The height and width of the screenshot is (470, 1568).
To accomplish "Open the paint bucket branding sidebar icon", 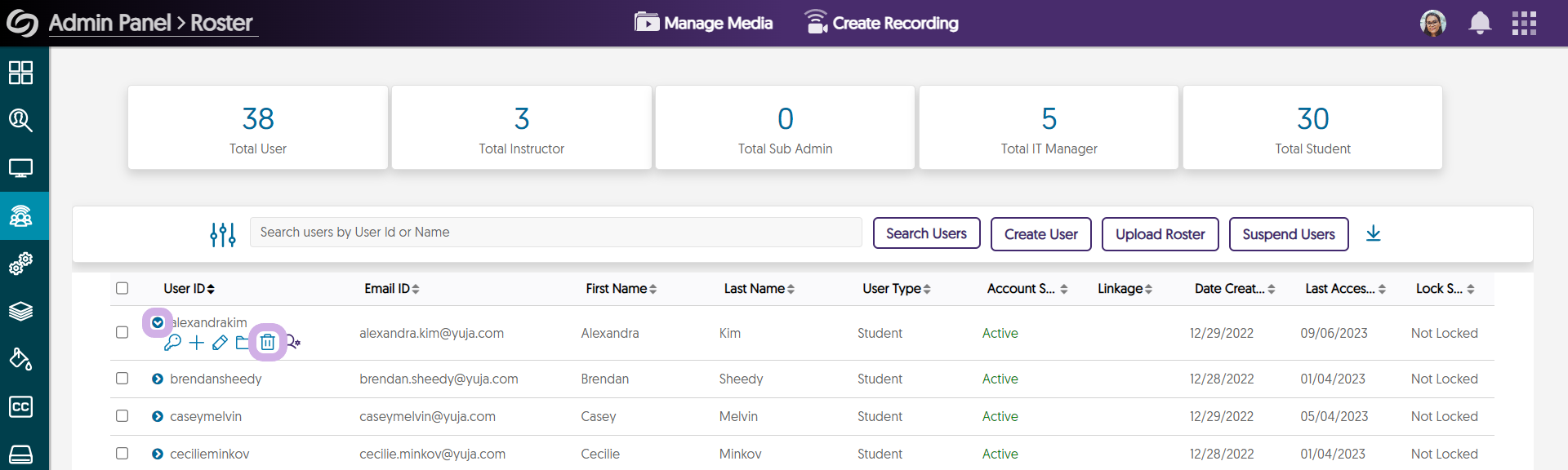I will (x=21, y=359).
